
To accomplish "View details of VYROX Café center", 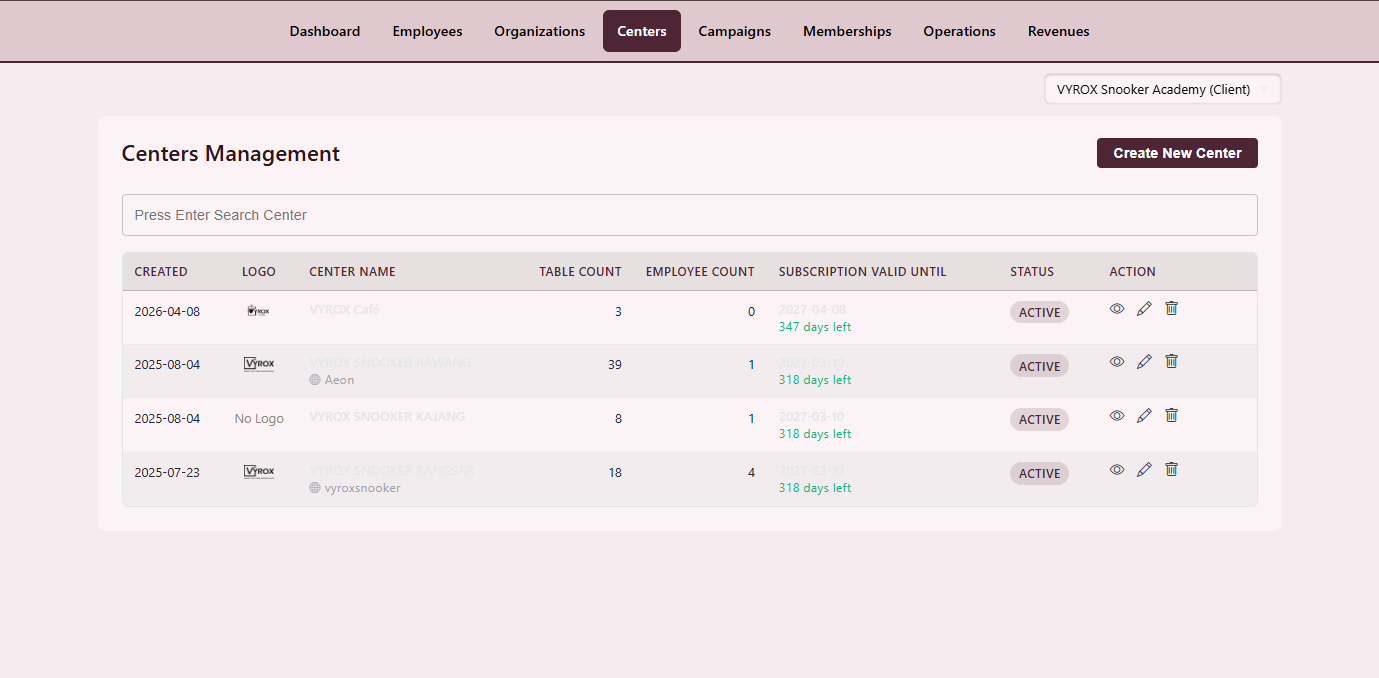I will coord(1117,308).
